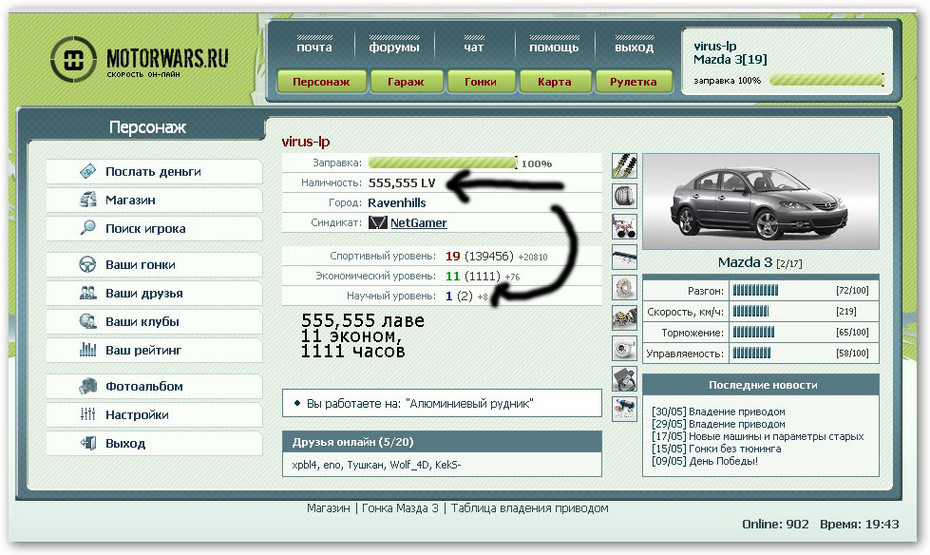Open the eighth car part icon below the turbo
This screenshot has width=930, height=555.
coord(624,378)
